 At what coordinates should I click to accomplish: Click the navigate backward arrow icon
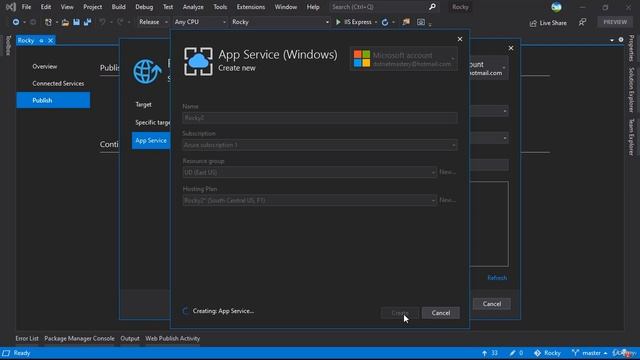pyautogui.click(x=16, y=22)
